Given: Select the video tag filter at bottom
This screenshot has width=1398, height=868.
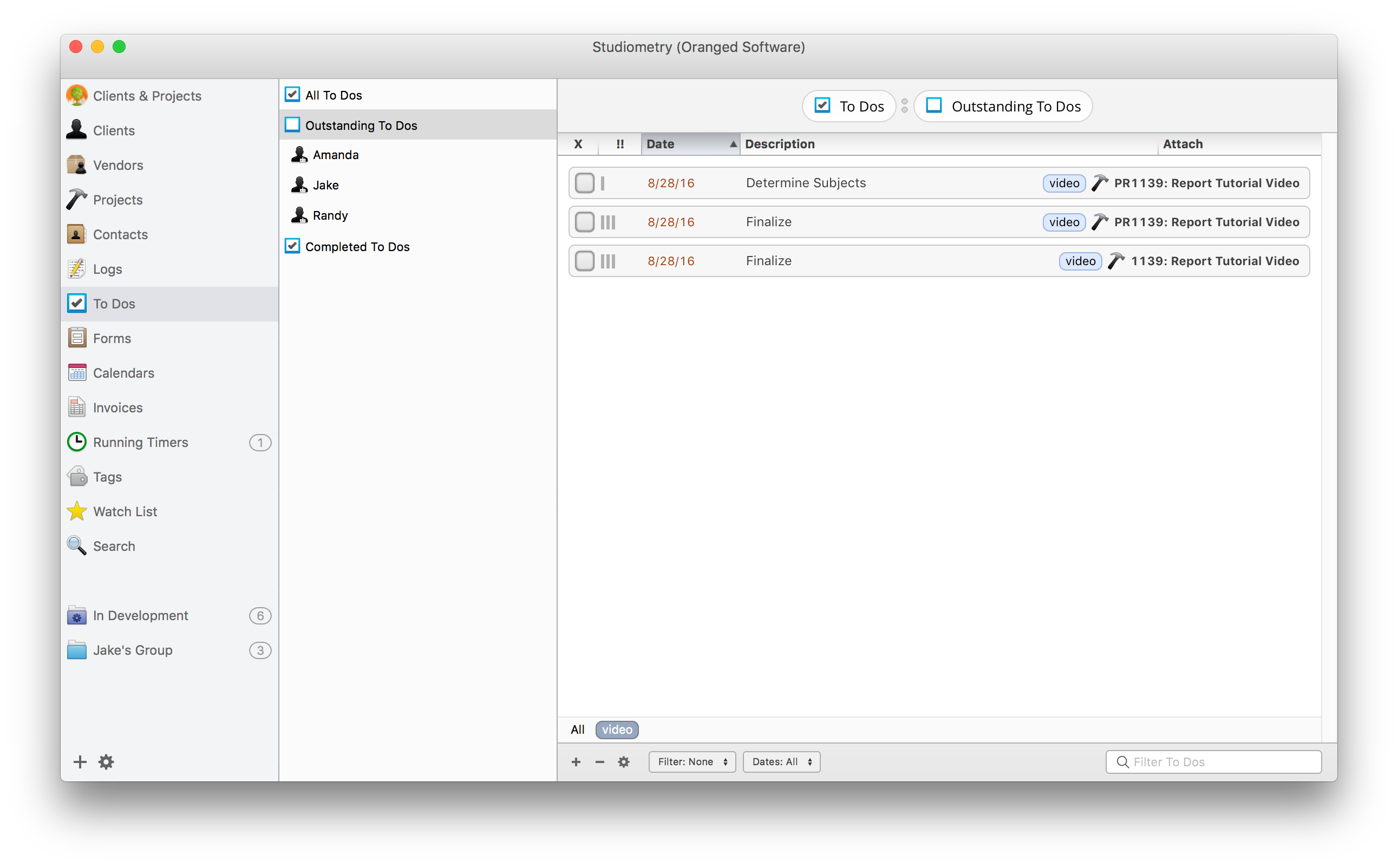Looking at the screenshot, I should (617, 729).
